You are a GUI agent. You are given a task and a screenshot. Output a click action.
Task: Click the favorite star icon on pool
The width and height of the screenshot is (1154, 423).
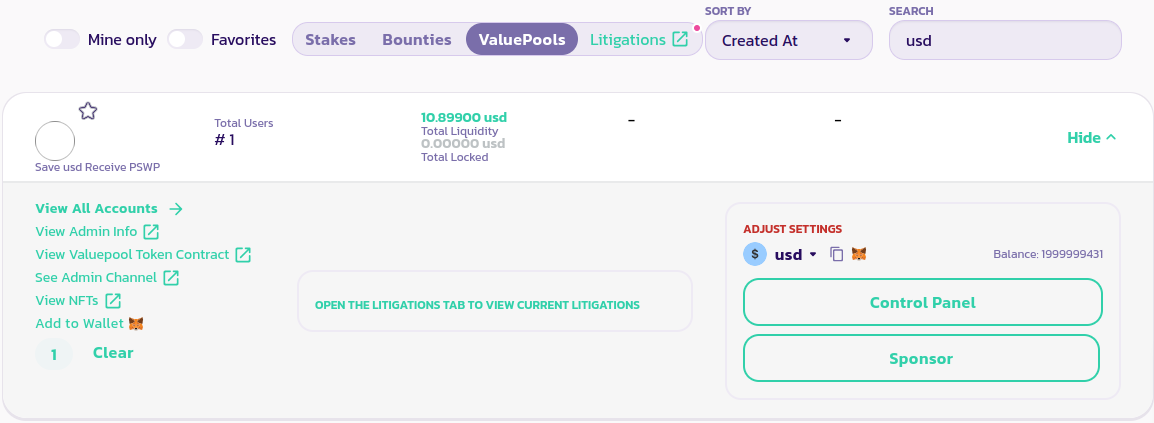(88, 111)
